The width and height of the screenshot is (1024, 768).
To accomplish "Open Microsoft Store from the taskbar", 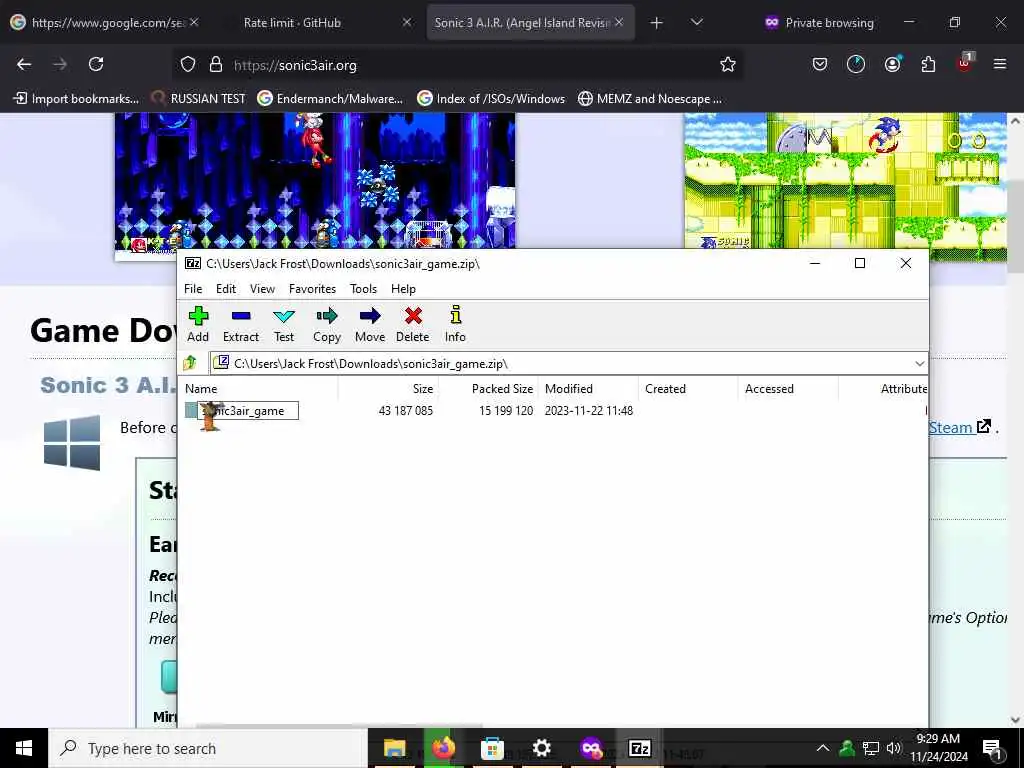I will [492, 748].
